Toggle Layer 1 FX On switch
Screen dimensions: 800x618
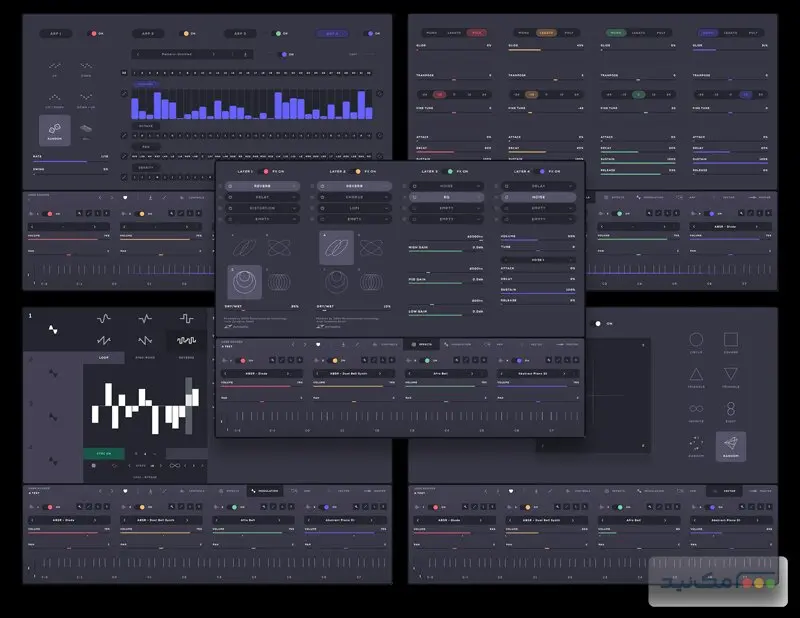point(267,172)
